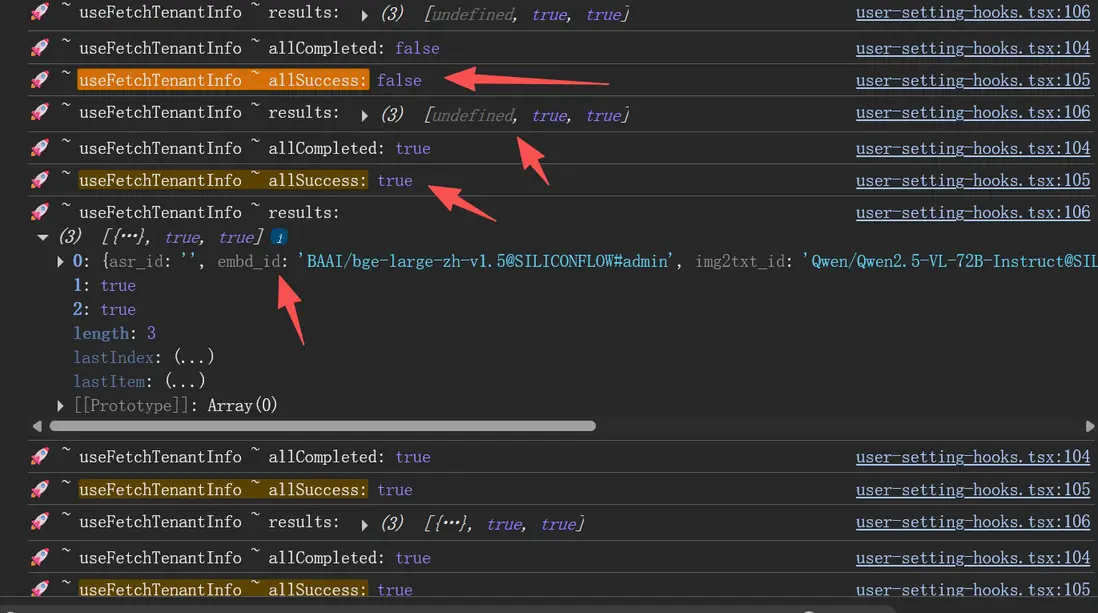Click the 'false' value after allCompleted
The height and width of the screenshot is (613, 1098).
pyautogui.click(x=417, y=48)
